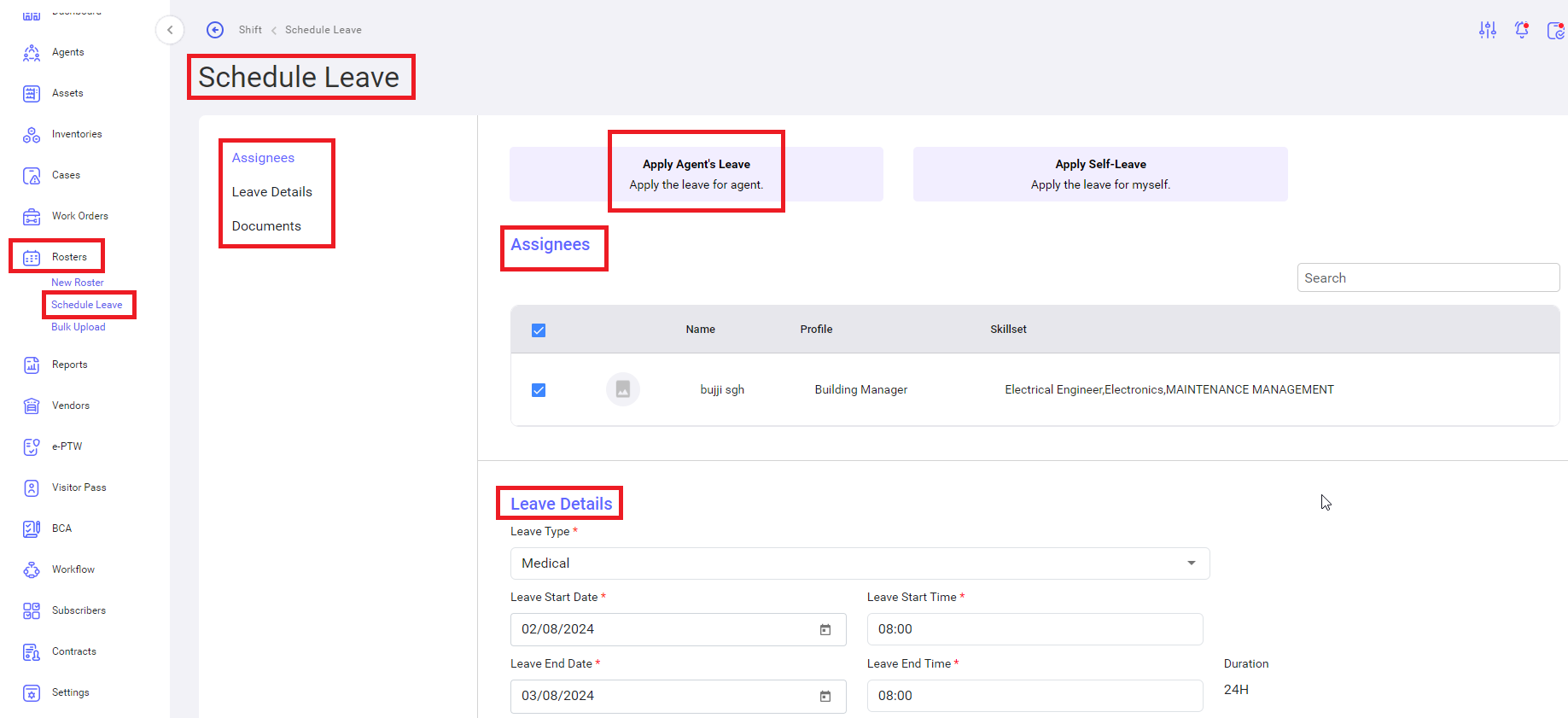This screenshot has height=718, width=1568.
Task: Jump to the Assignees section in the side panel
Action: pos(263,158)
